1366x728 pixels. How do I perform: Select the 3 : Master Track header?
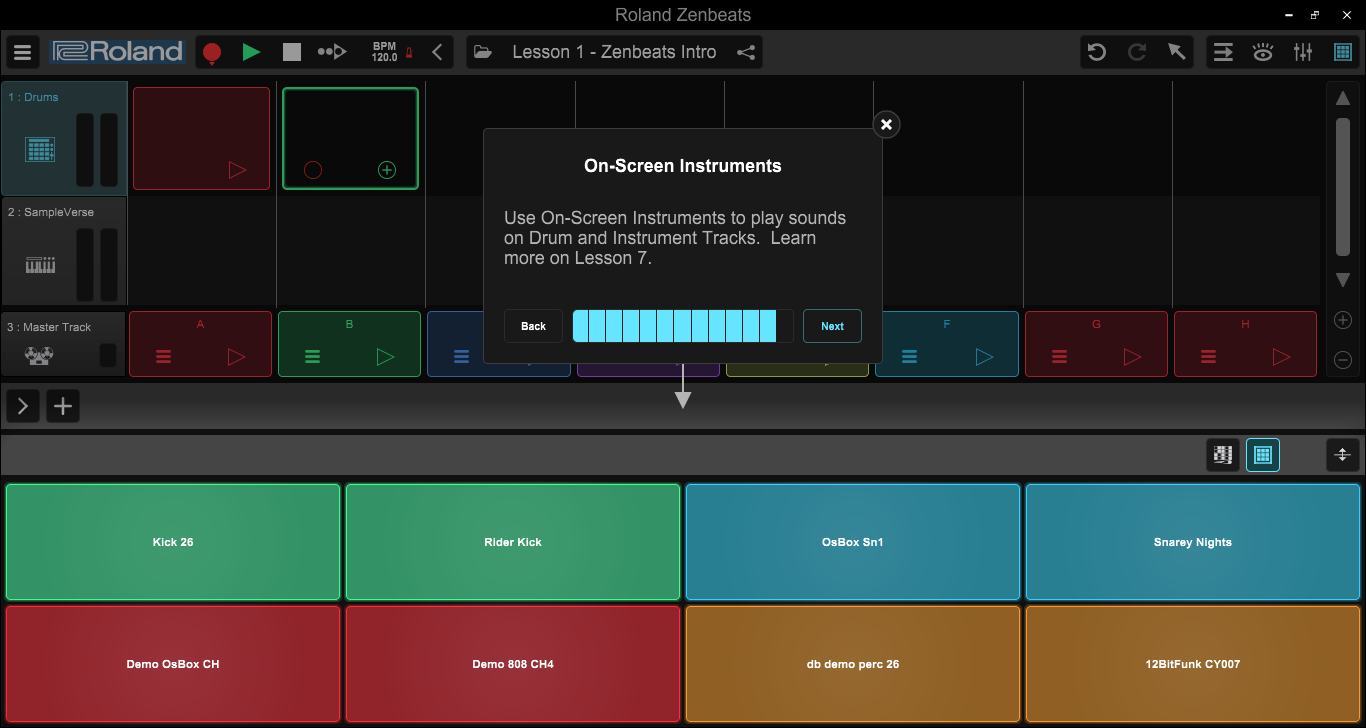[x=64, y=344]
